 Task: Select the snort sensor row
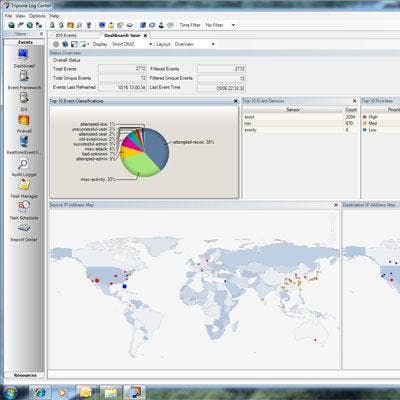(300, 117)
